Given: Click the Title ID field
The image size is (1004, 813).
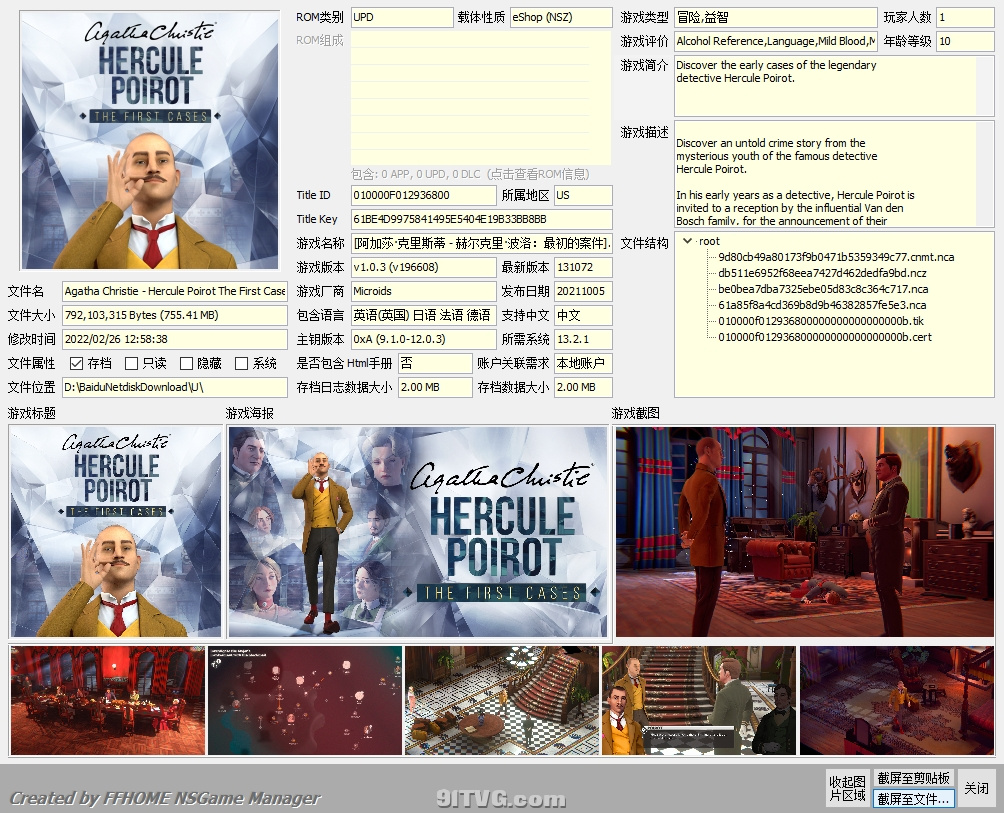Looking at the screenshot, I should (x=423, y=195).
